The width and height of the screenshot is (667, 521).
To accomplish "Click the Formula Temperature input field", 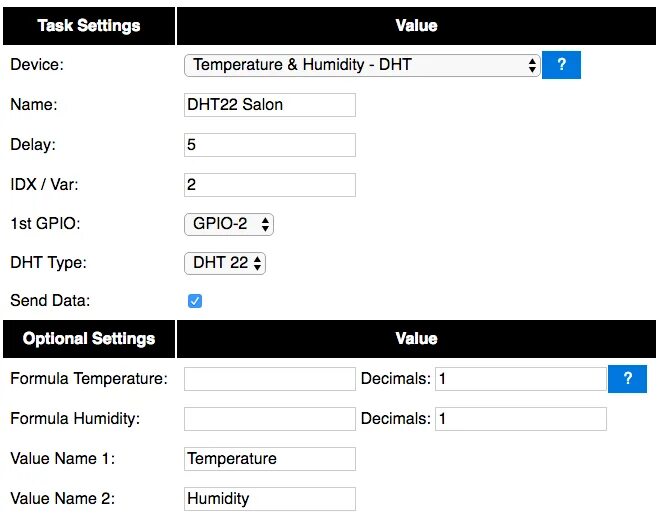I will coord(270,379).
